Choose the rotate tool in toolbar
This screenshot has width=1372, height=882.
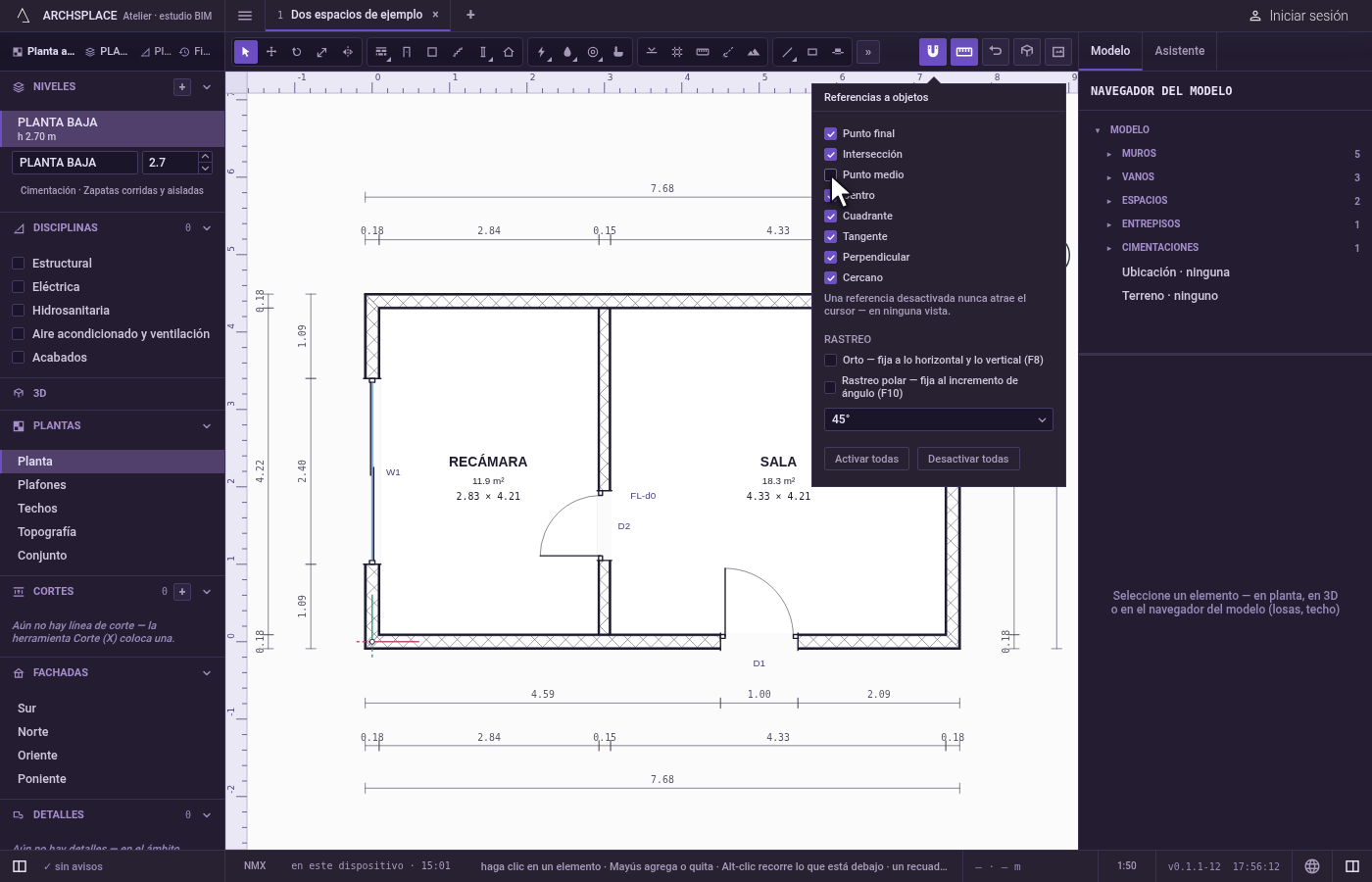pos(297,52)
